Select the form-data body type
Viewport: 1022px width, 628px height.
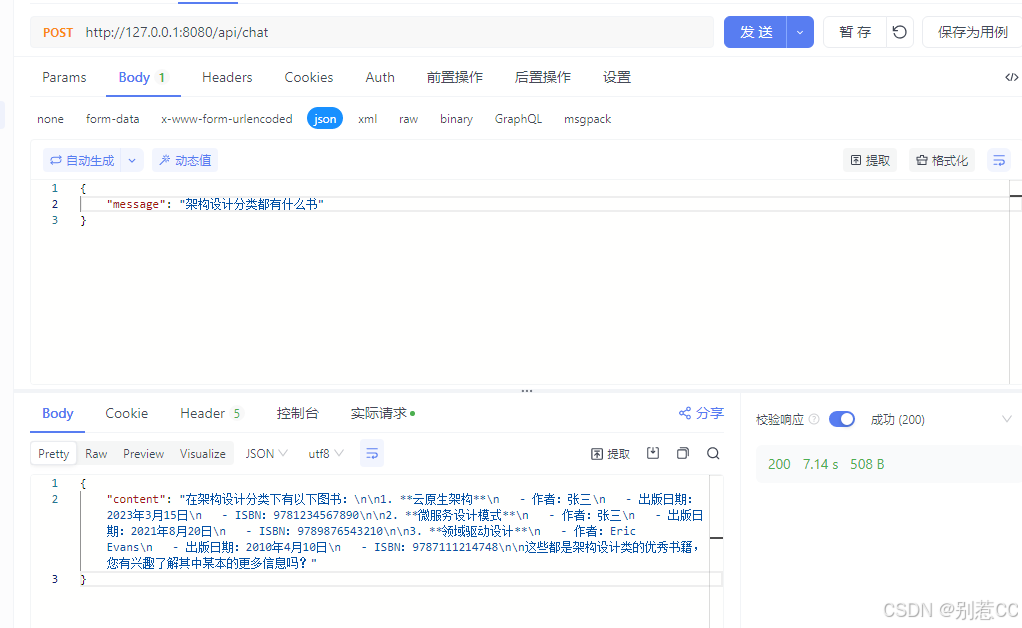[112, 118]
